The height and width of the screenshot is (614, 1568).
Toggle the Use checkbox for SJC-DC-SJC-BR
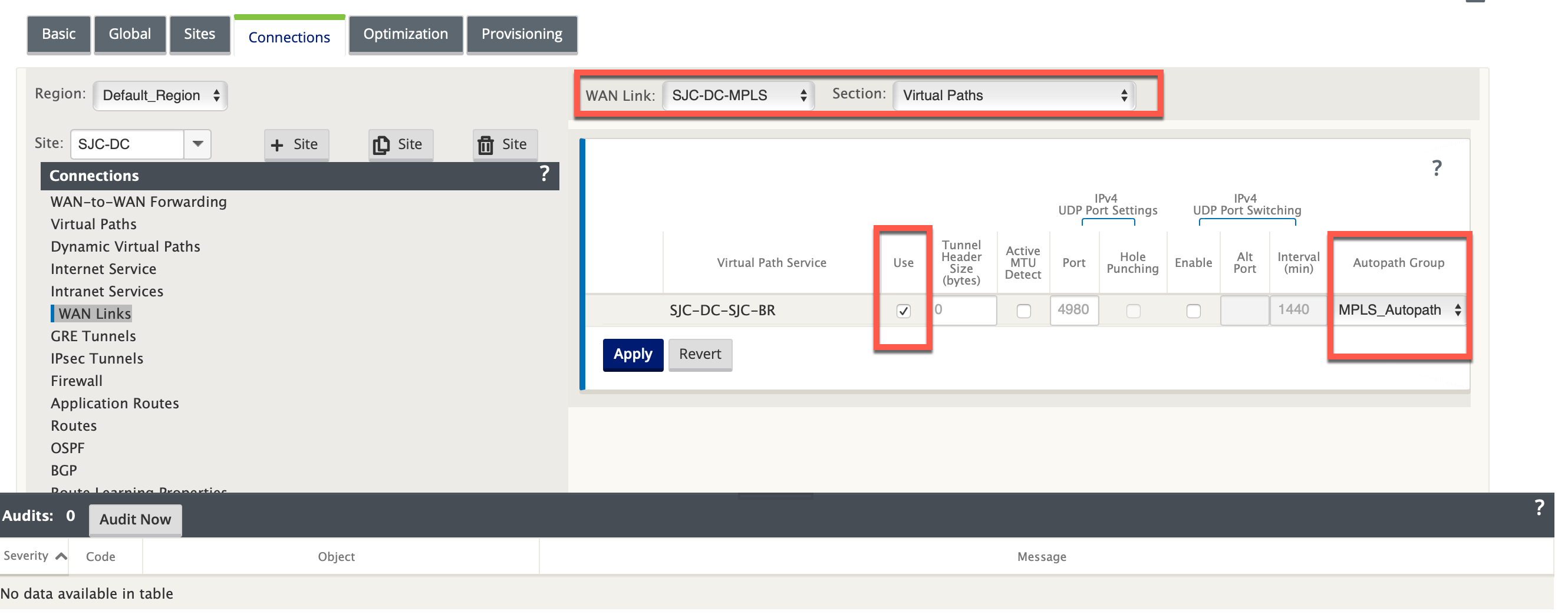pyautogui.click(x=903, y=311)
